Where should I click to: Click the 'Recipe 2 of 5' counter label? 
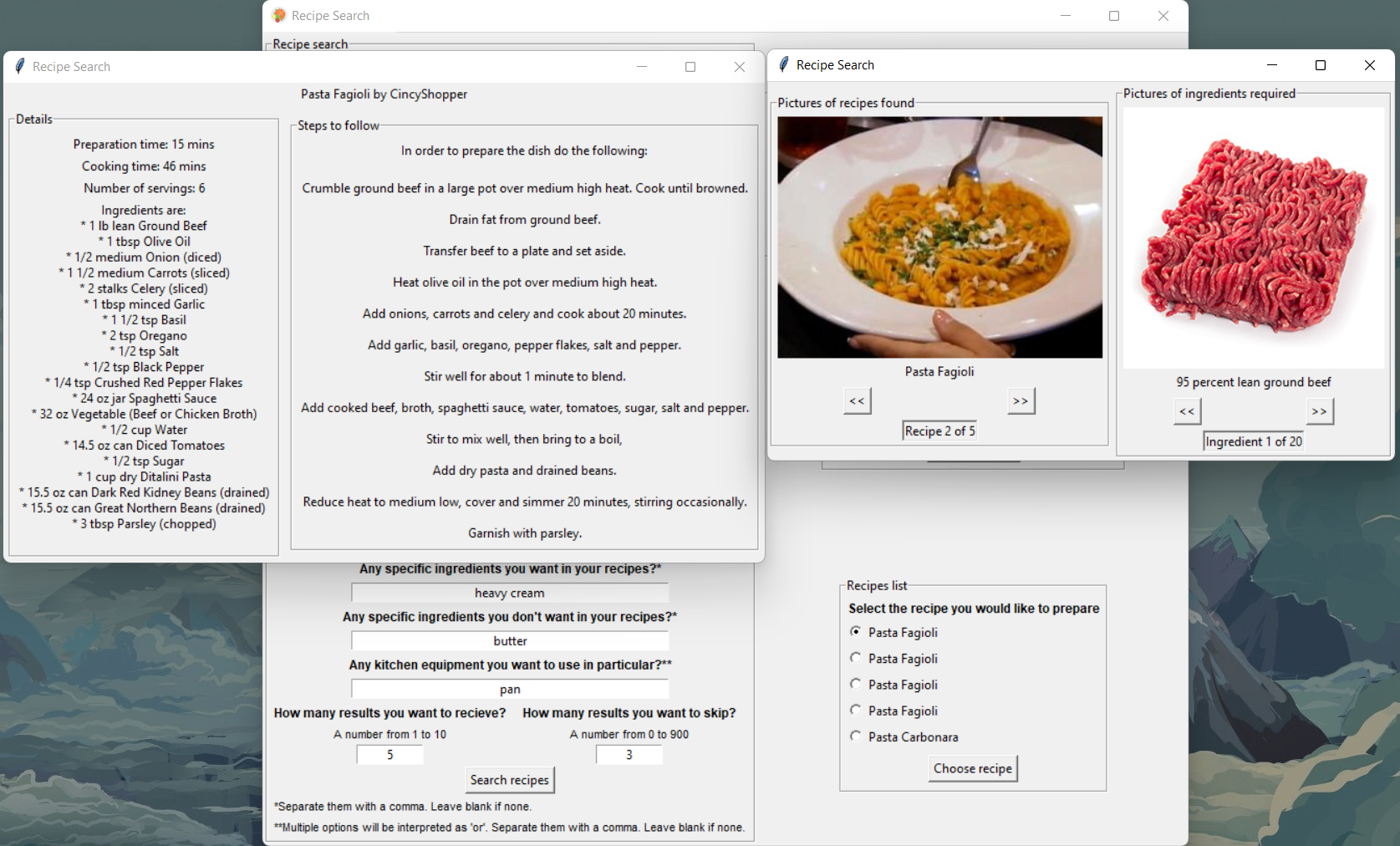939,431
